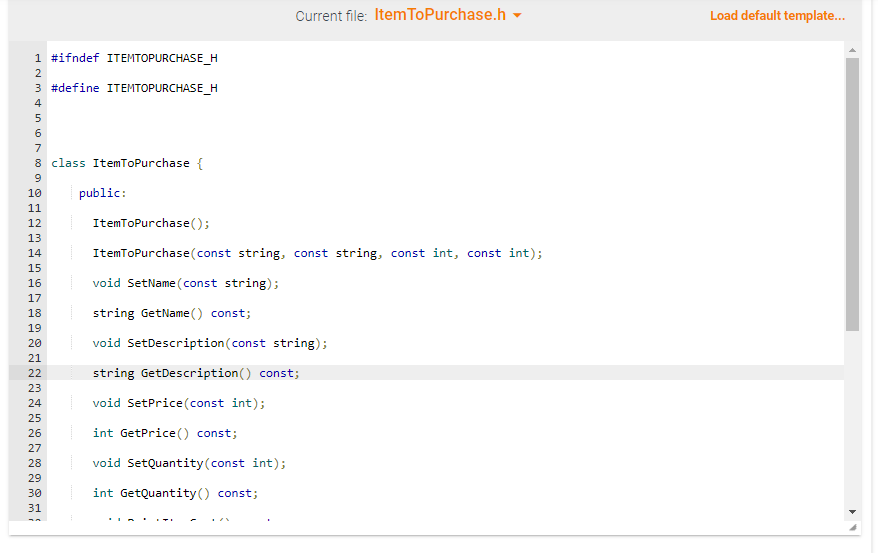Click the 'void SetName(const string);' line
The height and width of the screenshot is (553, 878).
click(186, 283)
